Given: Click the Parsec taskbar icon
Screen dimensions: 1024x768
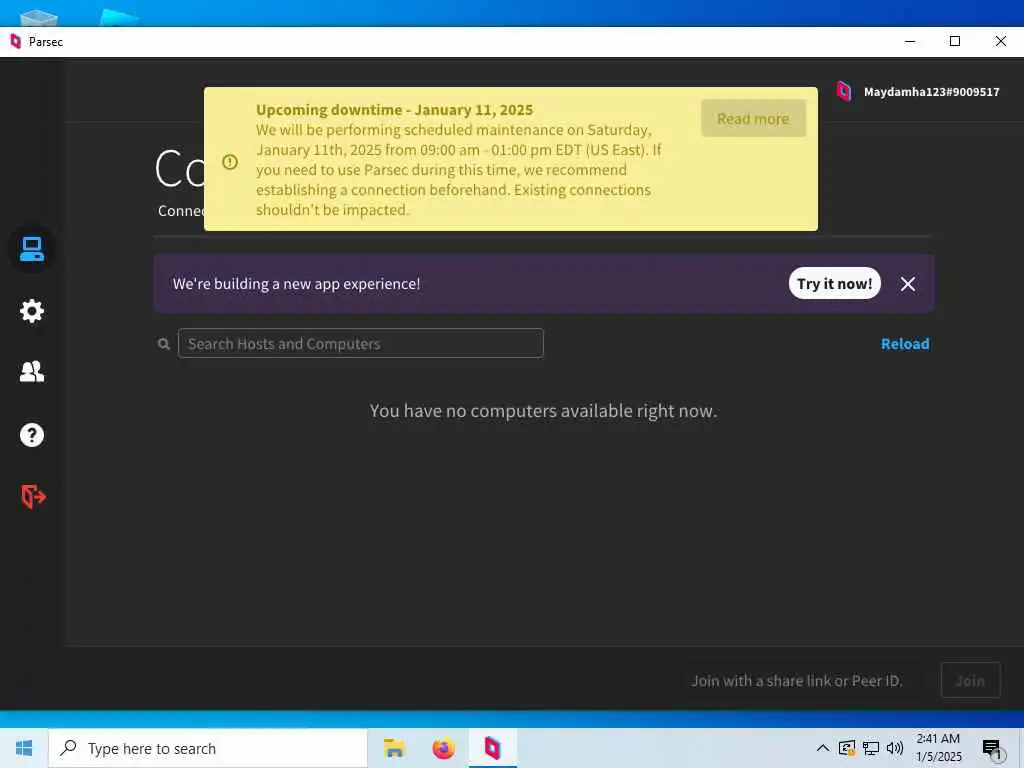Looking at the screenshot, I should (492, 748).
